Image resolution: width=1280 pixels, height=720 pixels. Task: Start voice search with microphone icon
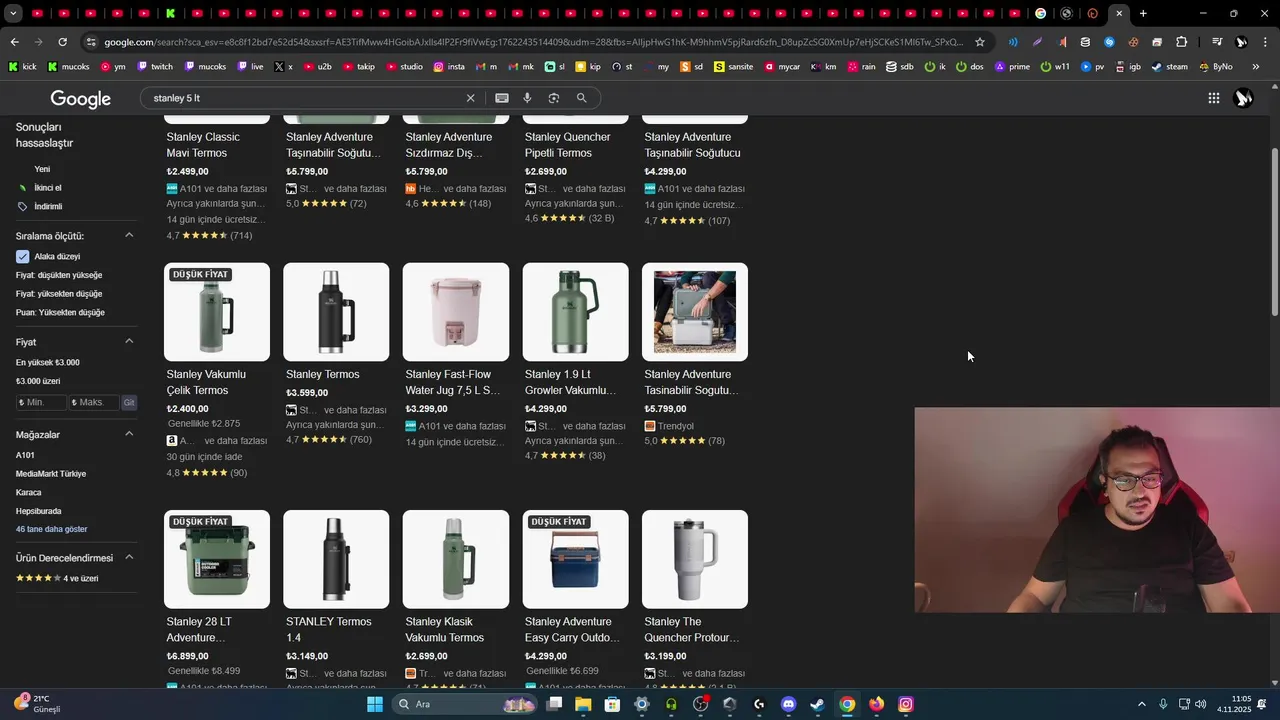pyautogui.click(x=528, y=98)
